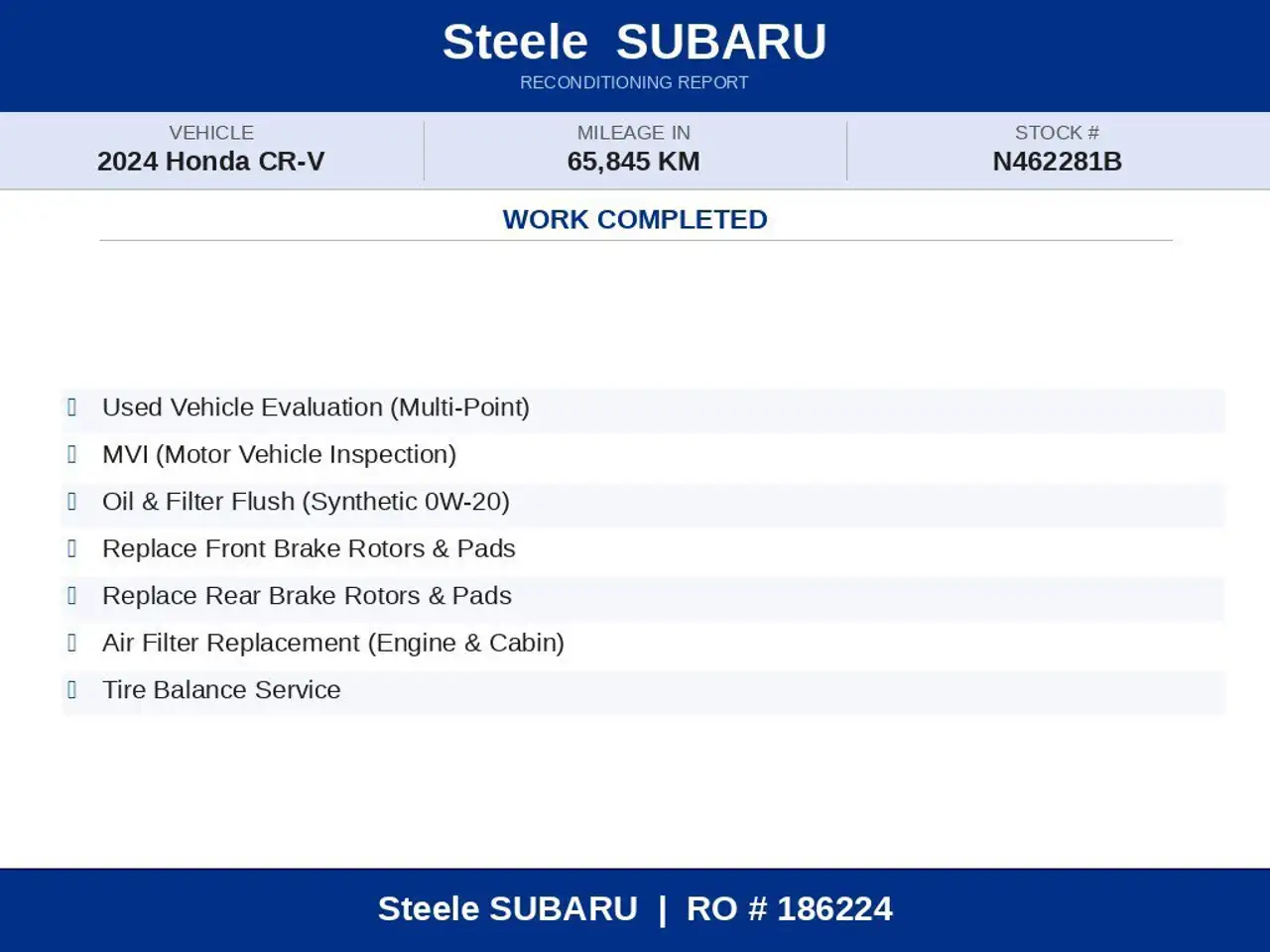Select the MVI (Motor Vehicle Inspection) item
This screenshot has width=1270, height=952.
pos(643,455)
